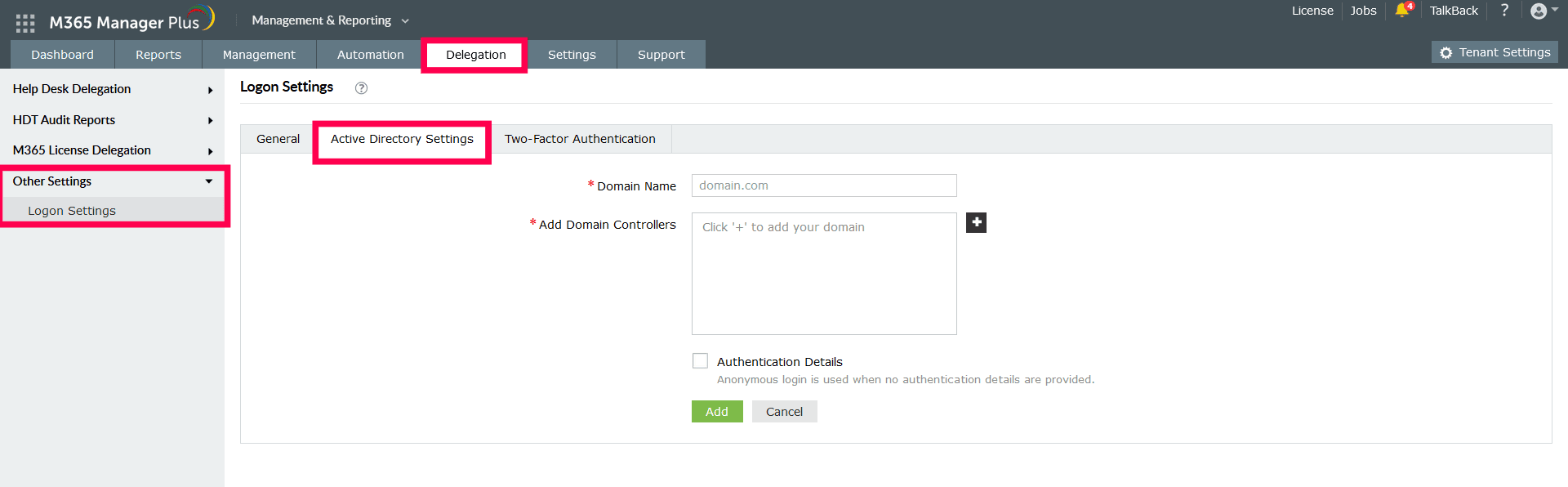Click the green Add button
This screenshot has width=1568, height=487.
716,412
